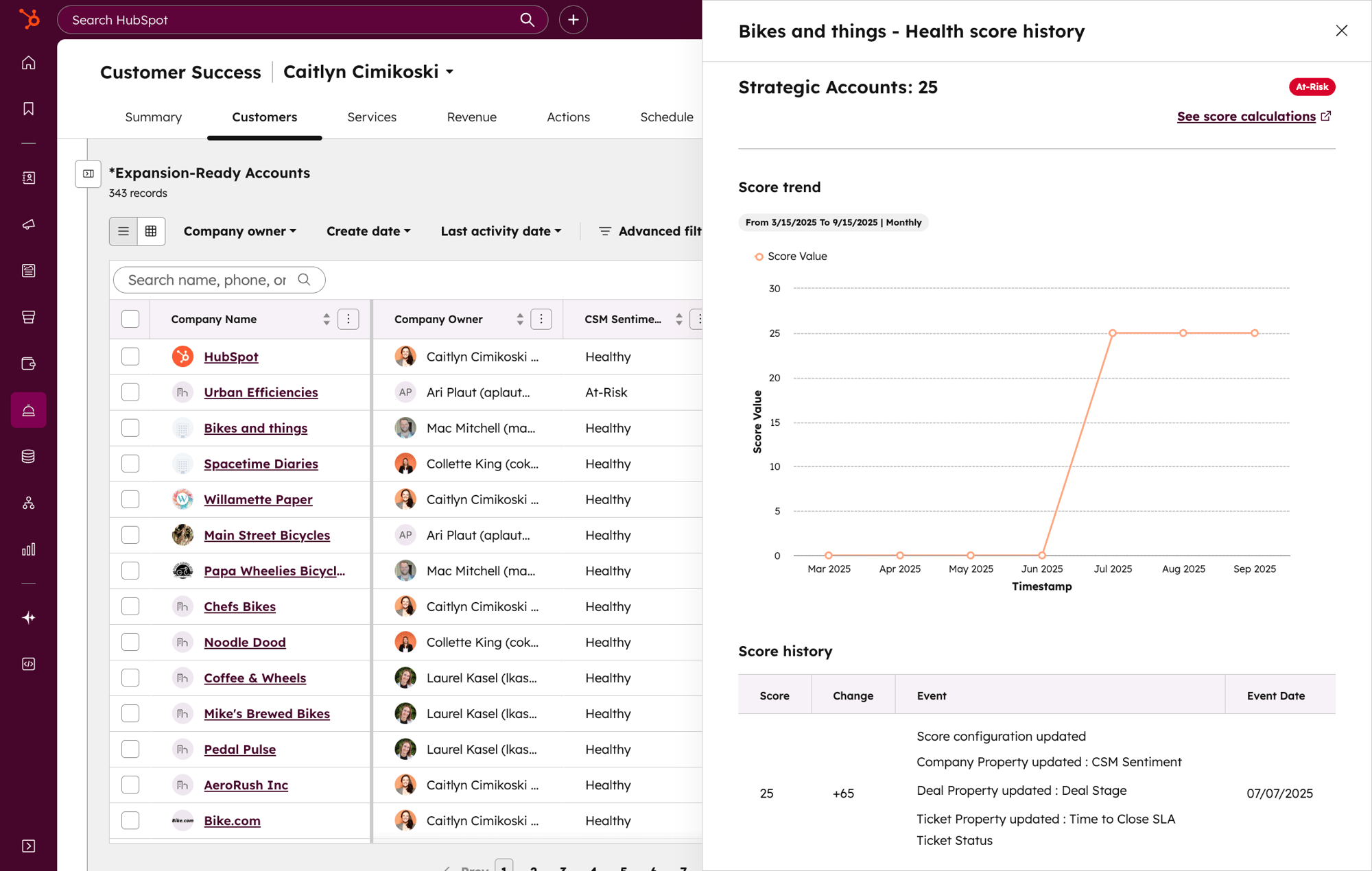Open the Company owner filter dropdown
This screenshot has width=1372, height=871.
pos(239,231)
